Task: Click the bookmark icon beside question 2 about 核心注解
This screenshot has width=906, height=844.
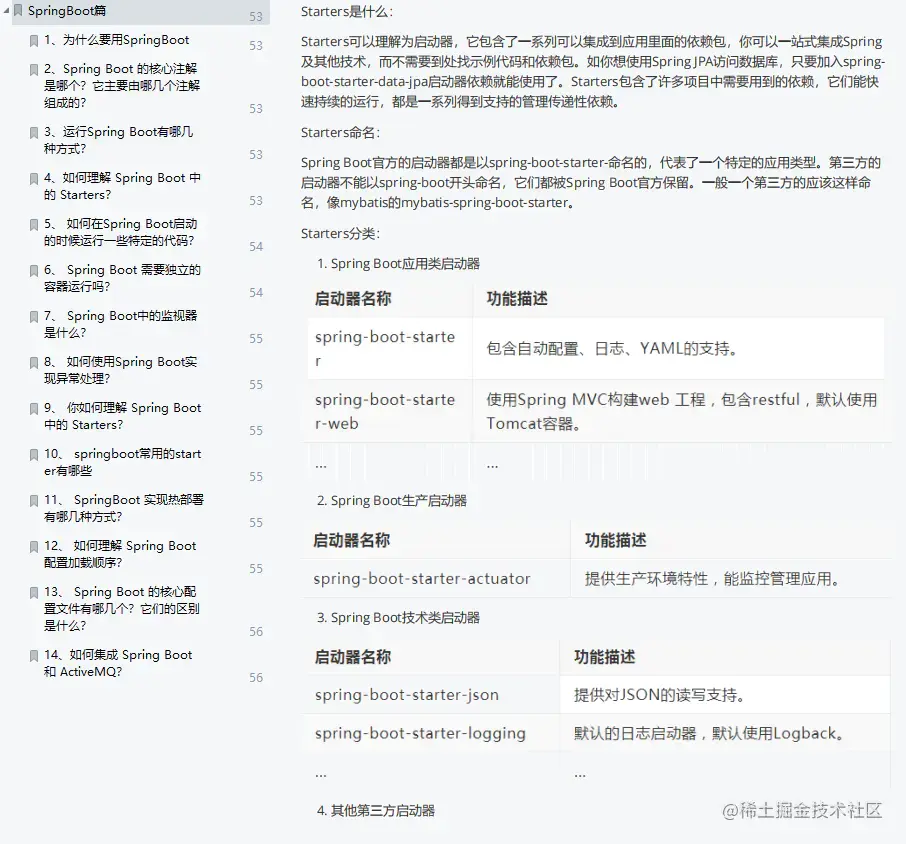Action: (34, 68)
